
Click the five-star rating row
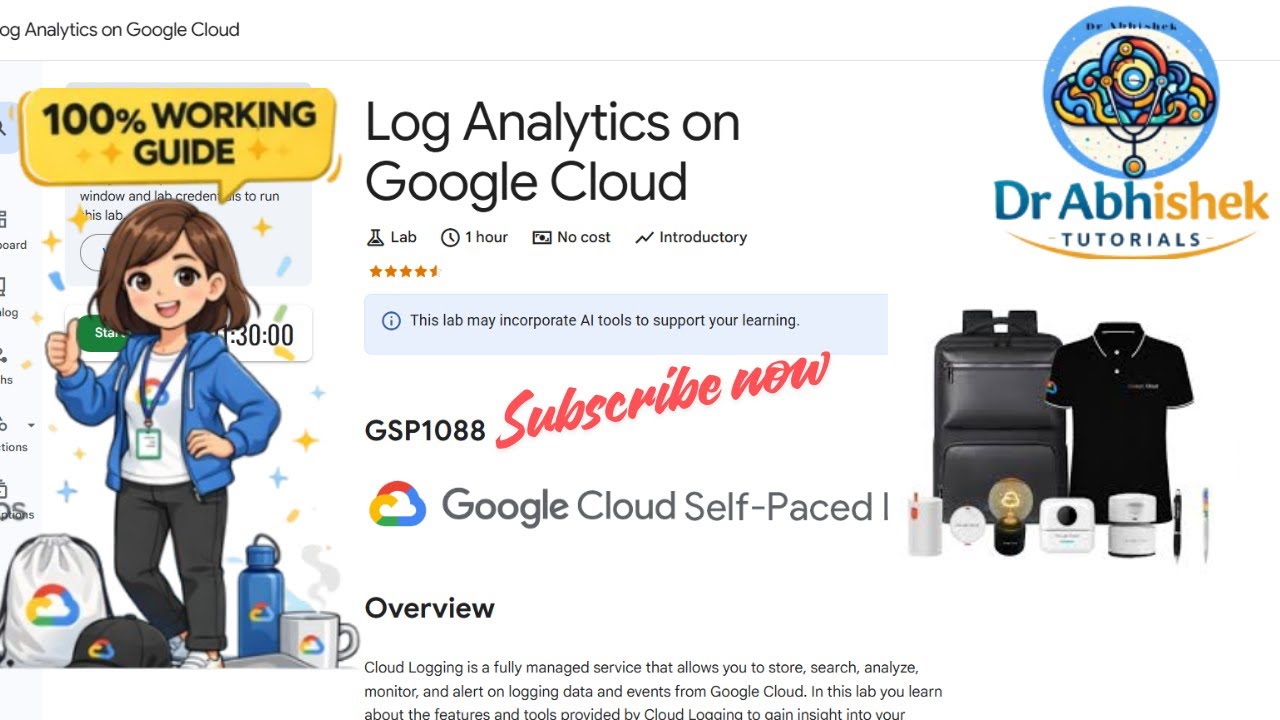[404, 271]
